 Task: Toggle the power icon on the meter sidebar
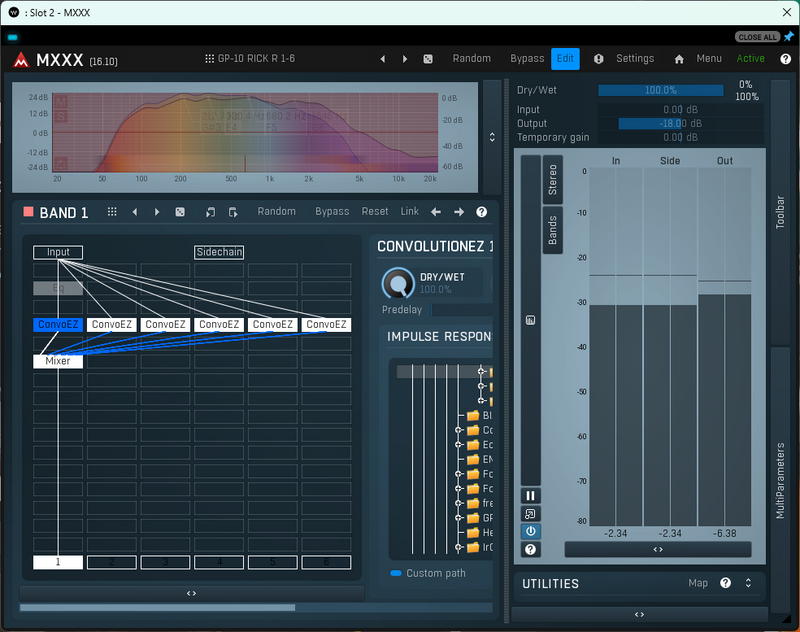coord(530,531)
